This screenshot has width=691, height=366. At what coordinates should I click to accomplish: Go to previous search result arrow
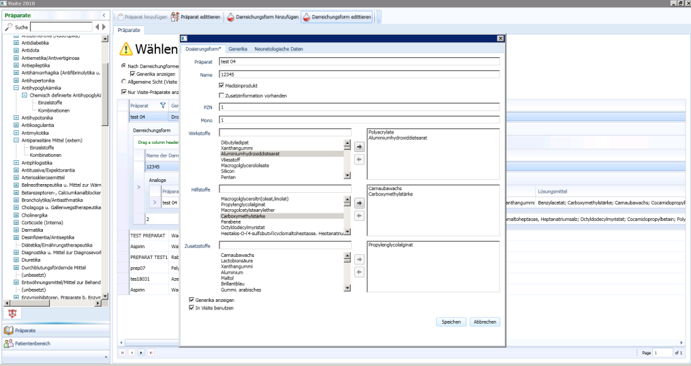(97, 27)
